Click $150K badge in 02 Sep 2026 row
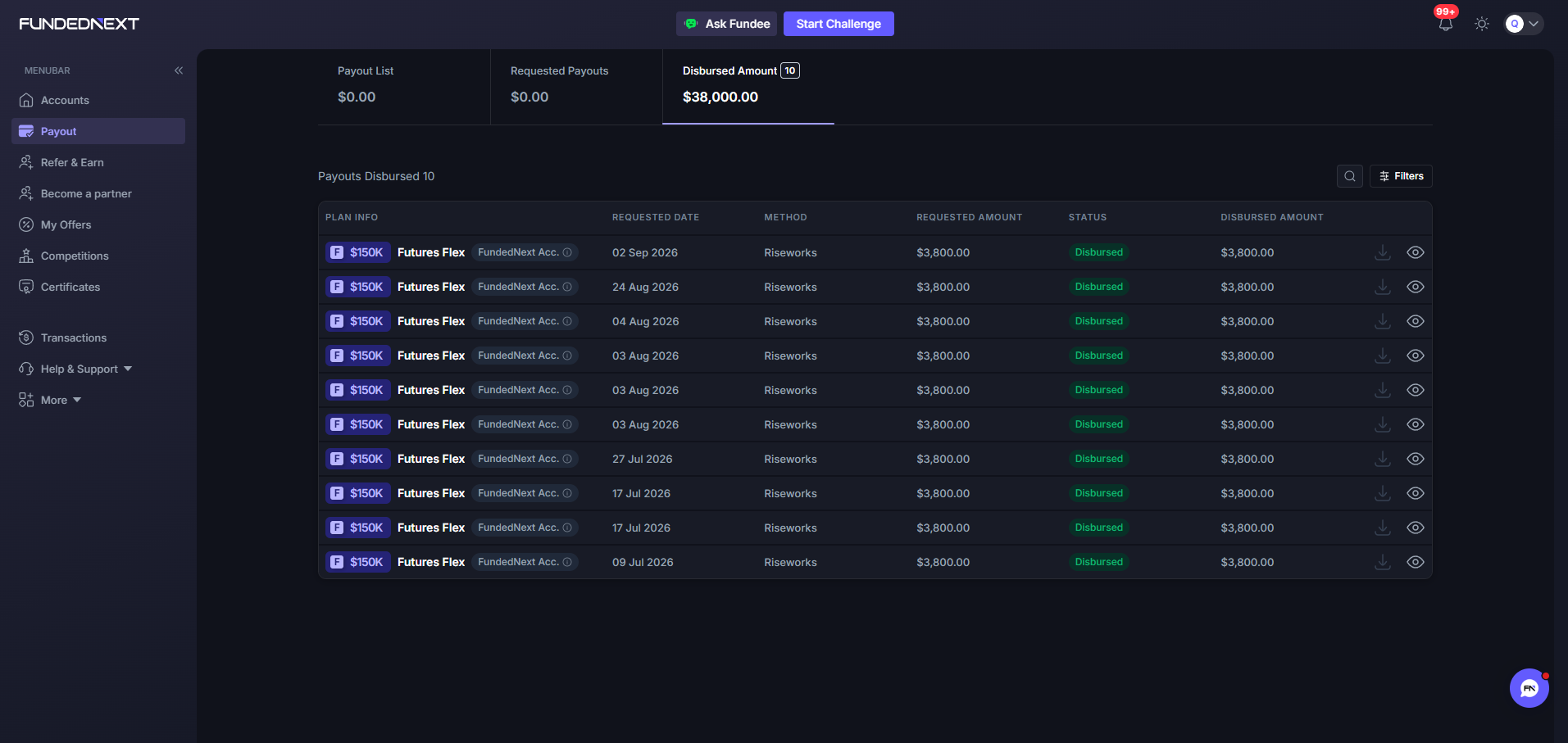This screenshot has height=743, width=1568. pyautogui.click(x=358, y=252)
